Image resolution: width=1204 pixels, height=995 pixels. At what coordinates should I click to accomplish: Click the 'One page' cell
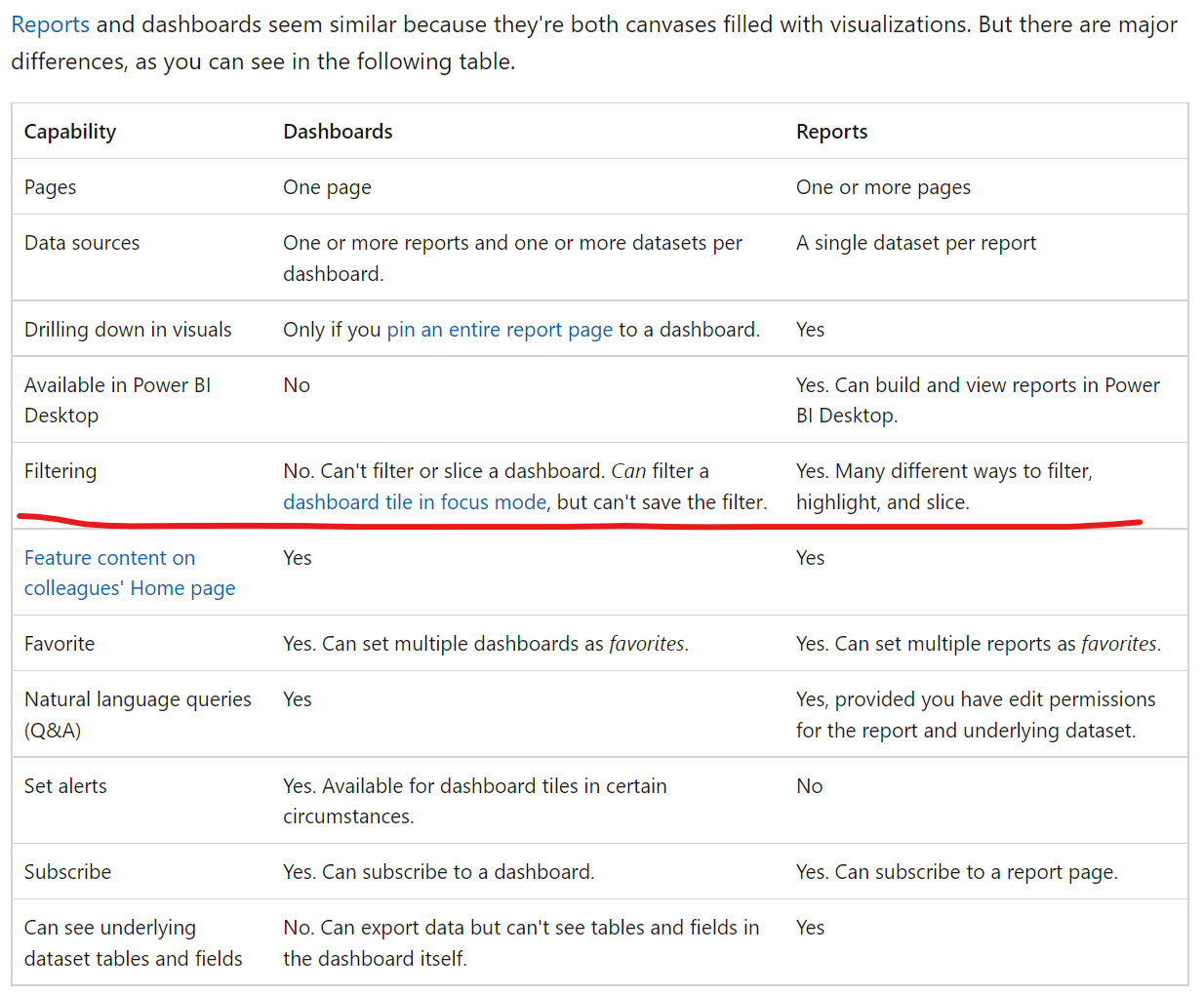pos(327,187)
